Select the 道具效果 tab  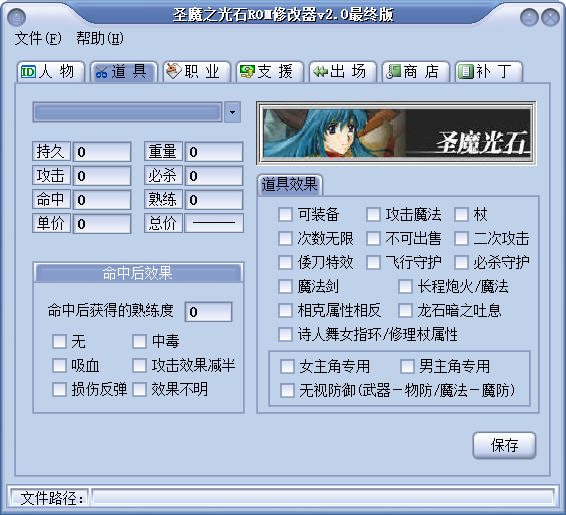(x=289, y=185)
